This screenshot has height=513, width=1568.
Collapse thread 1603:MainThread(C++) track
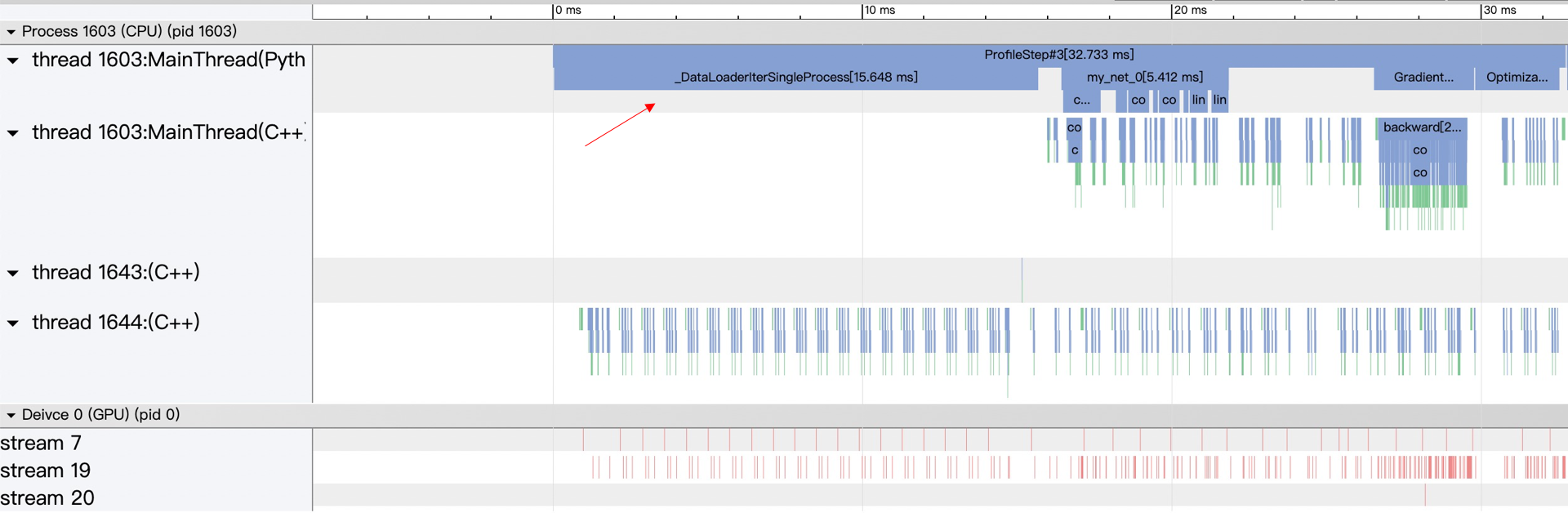click(x=13, y=133)
